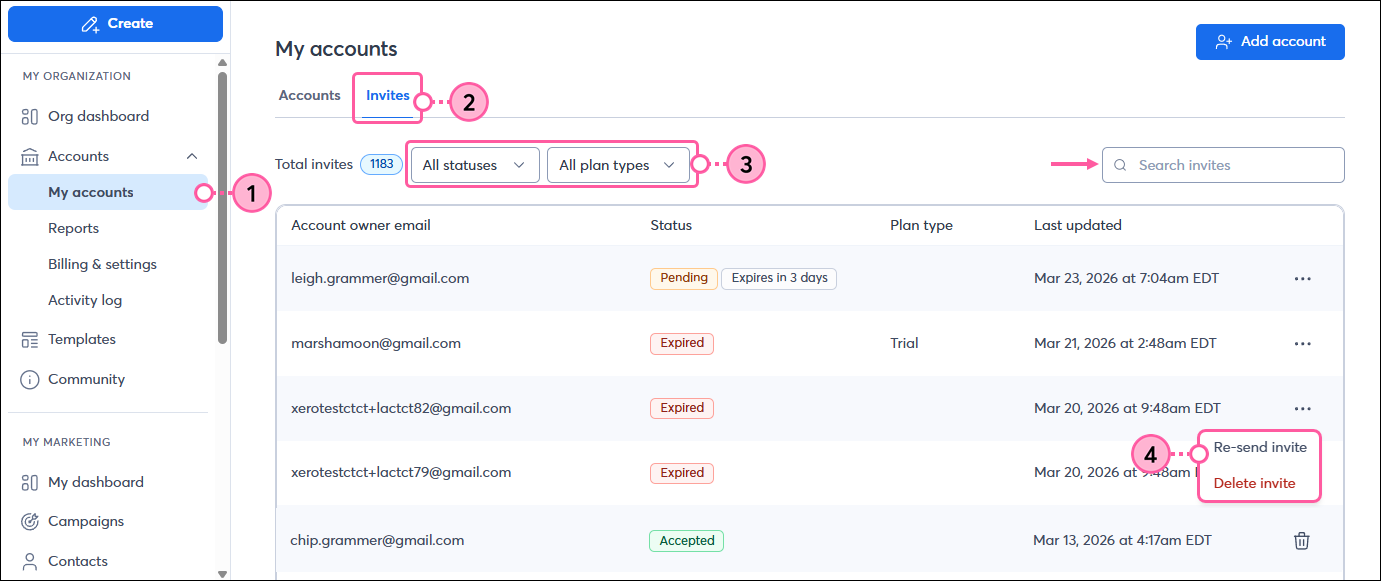This screenshot has width=1381, height=581.
Task: Open the ellipsis menu for leigh.grammer's invite
Action: (1301, 278)
